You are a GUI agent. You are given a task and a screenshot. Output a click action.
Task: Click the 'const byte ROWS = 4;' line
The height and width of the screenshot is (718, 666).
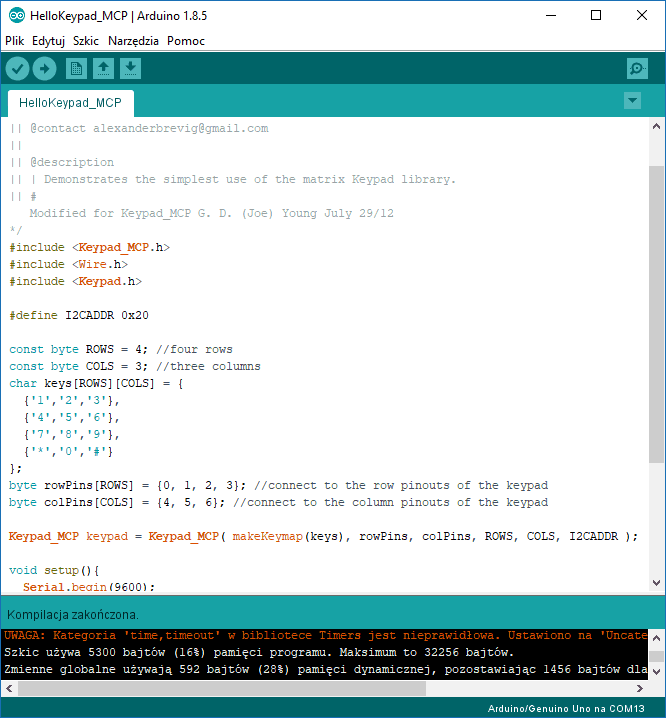click(x=121, y=349)
